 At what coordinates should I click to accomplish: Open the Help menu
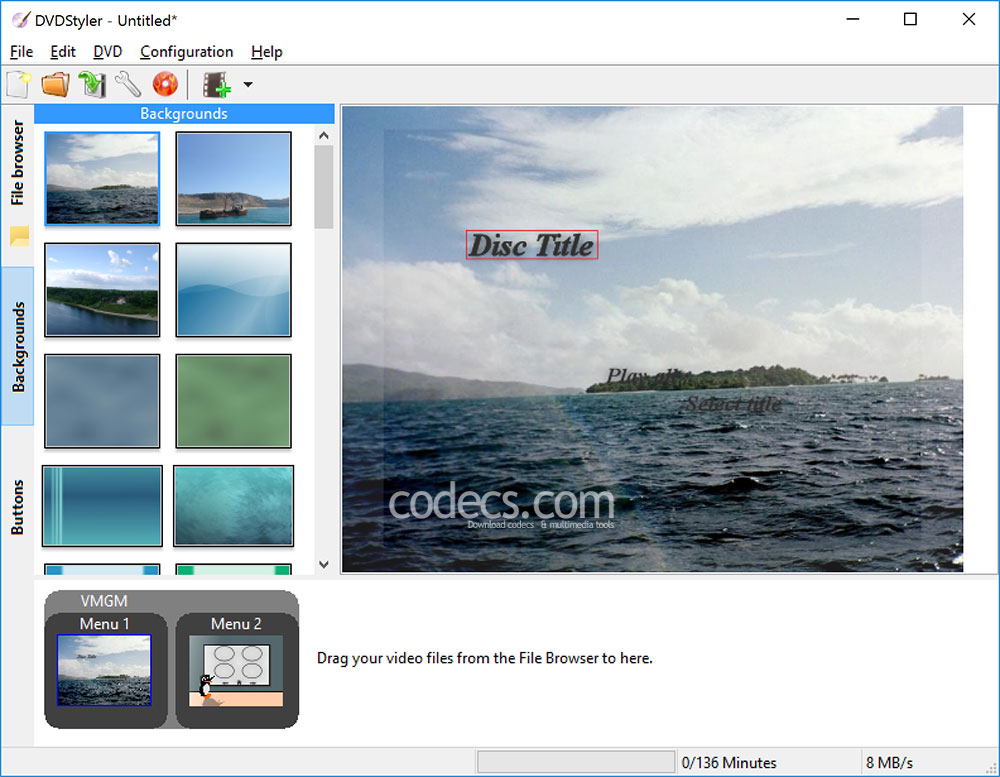(x=267, y=52)
